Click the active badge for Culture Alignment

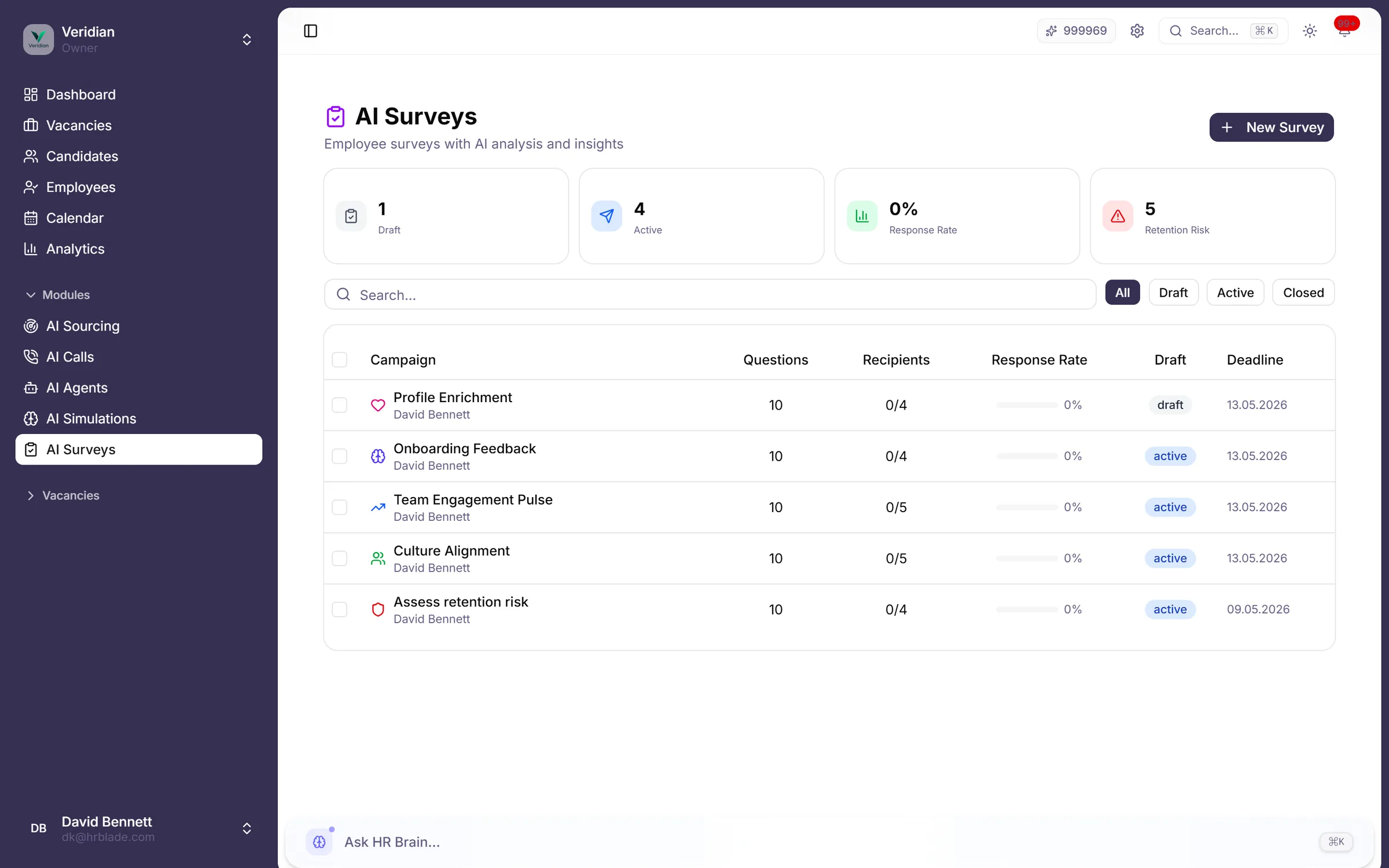(x=1170, y=558)
